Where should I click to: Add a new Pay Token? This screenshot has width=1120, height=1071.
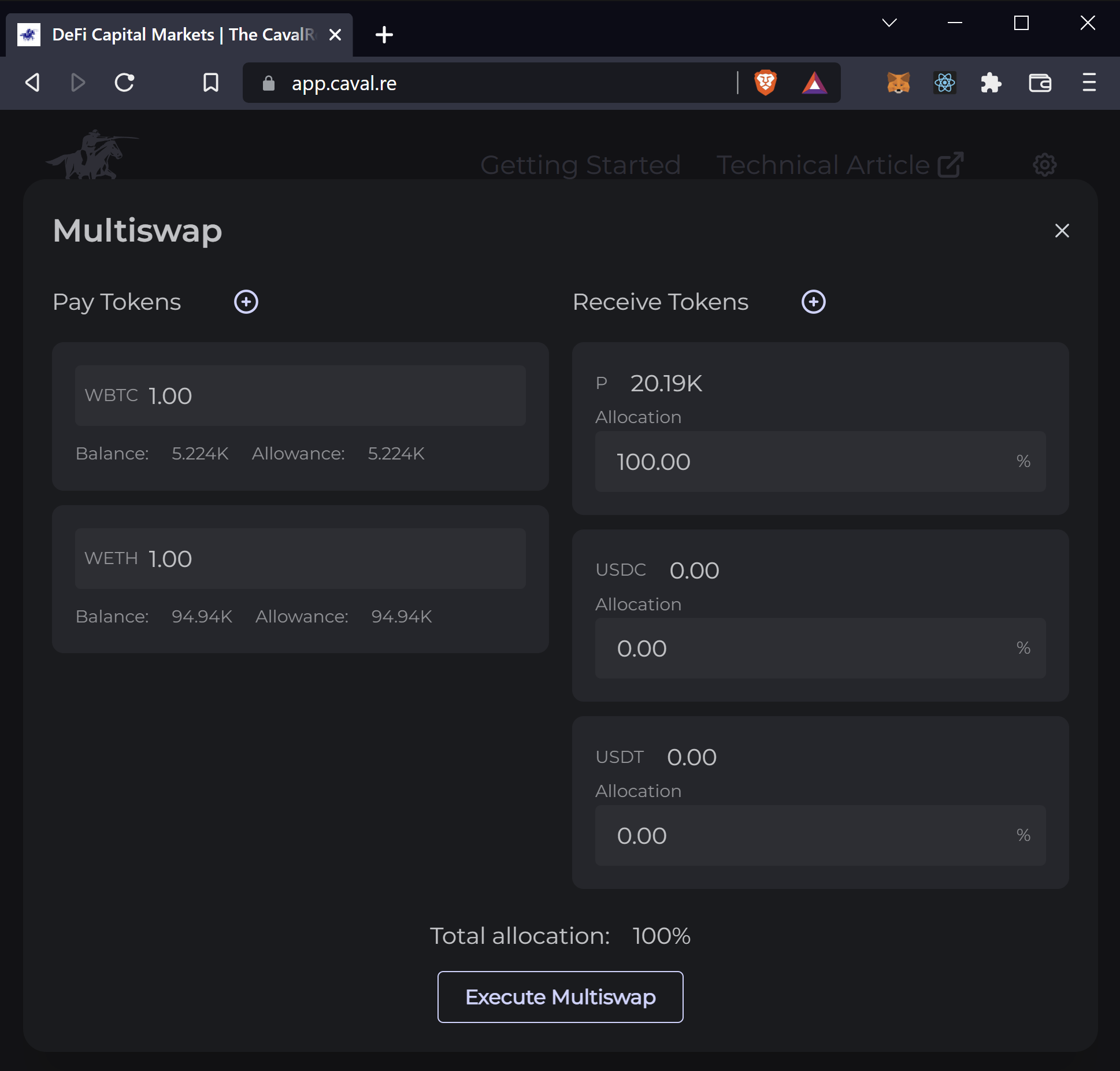pyautogui.click(x=246, y=302)
